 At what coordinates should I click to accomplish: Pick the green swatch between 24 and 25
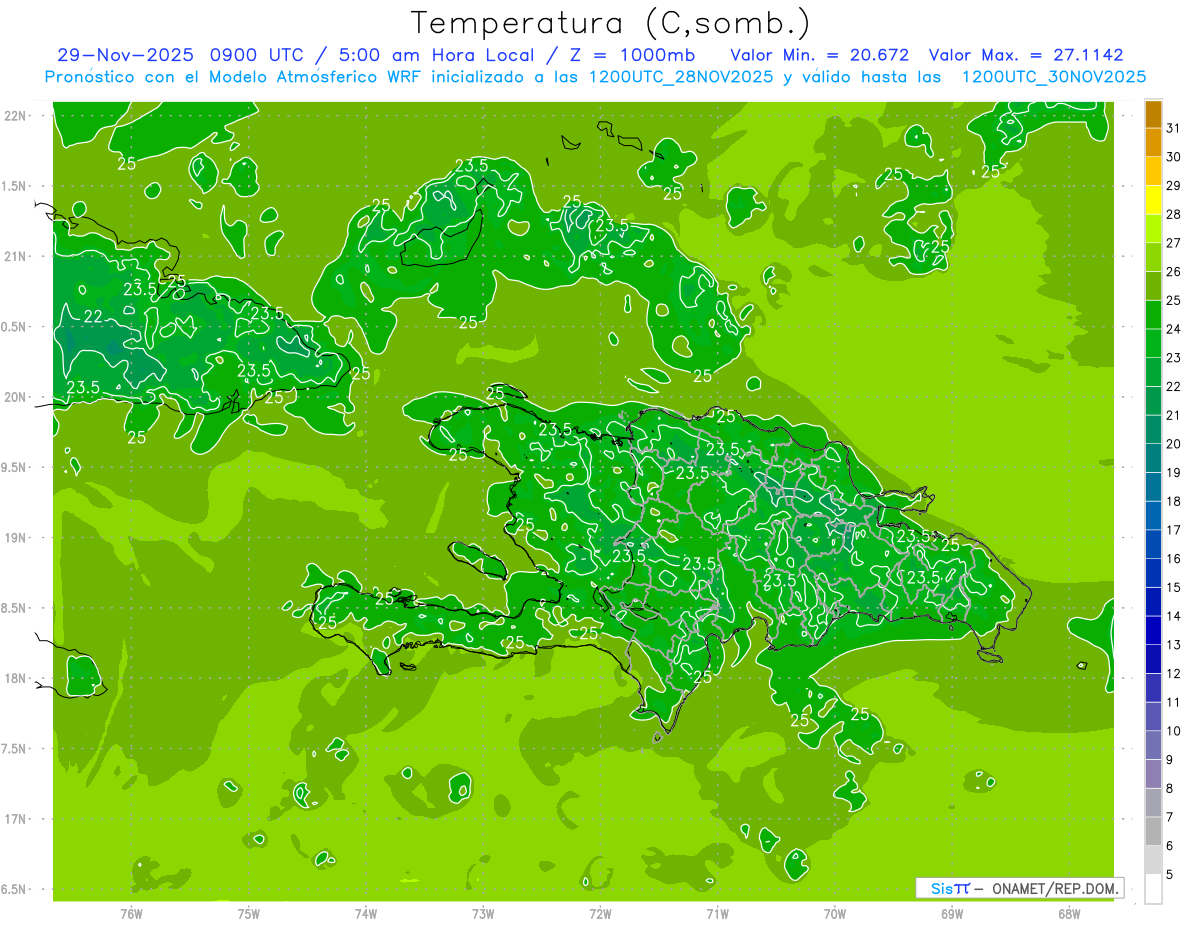[x=1153, y=315]
